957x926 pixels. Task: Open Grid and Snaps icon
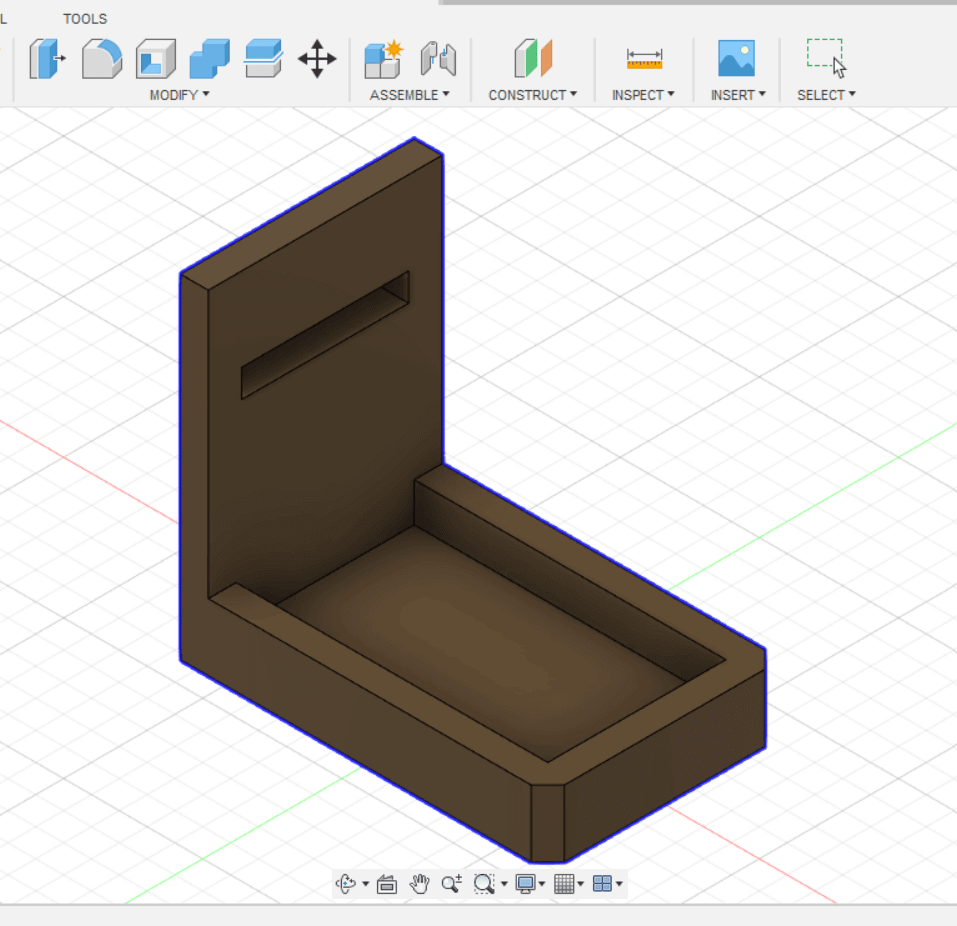[564, 884]
